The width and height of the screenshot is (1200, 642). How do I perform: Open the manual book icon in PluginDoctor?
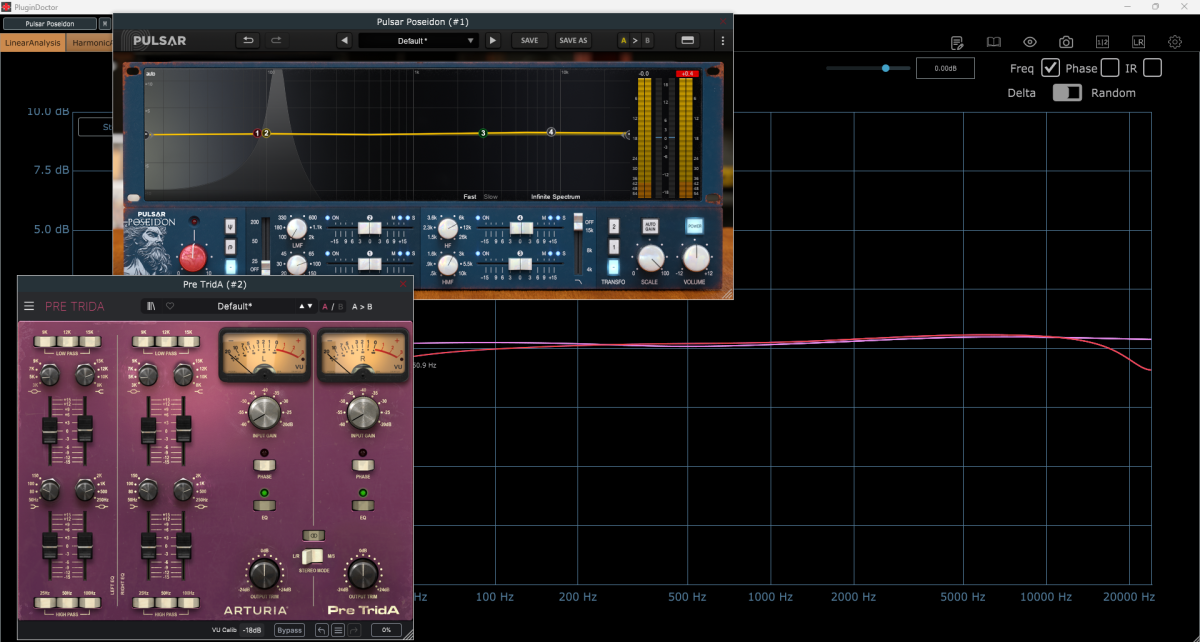pyautogui.click(x=994, y=42)
